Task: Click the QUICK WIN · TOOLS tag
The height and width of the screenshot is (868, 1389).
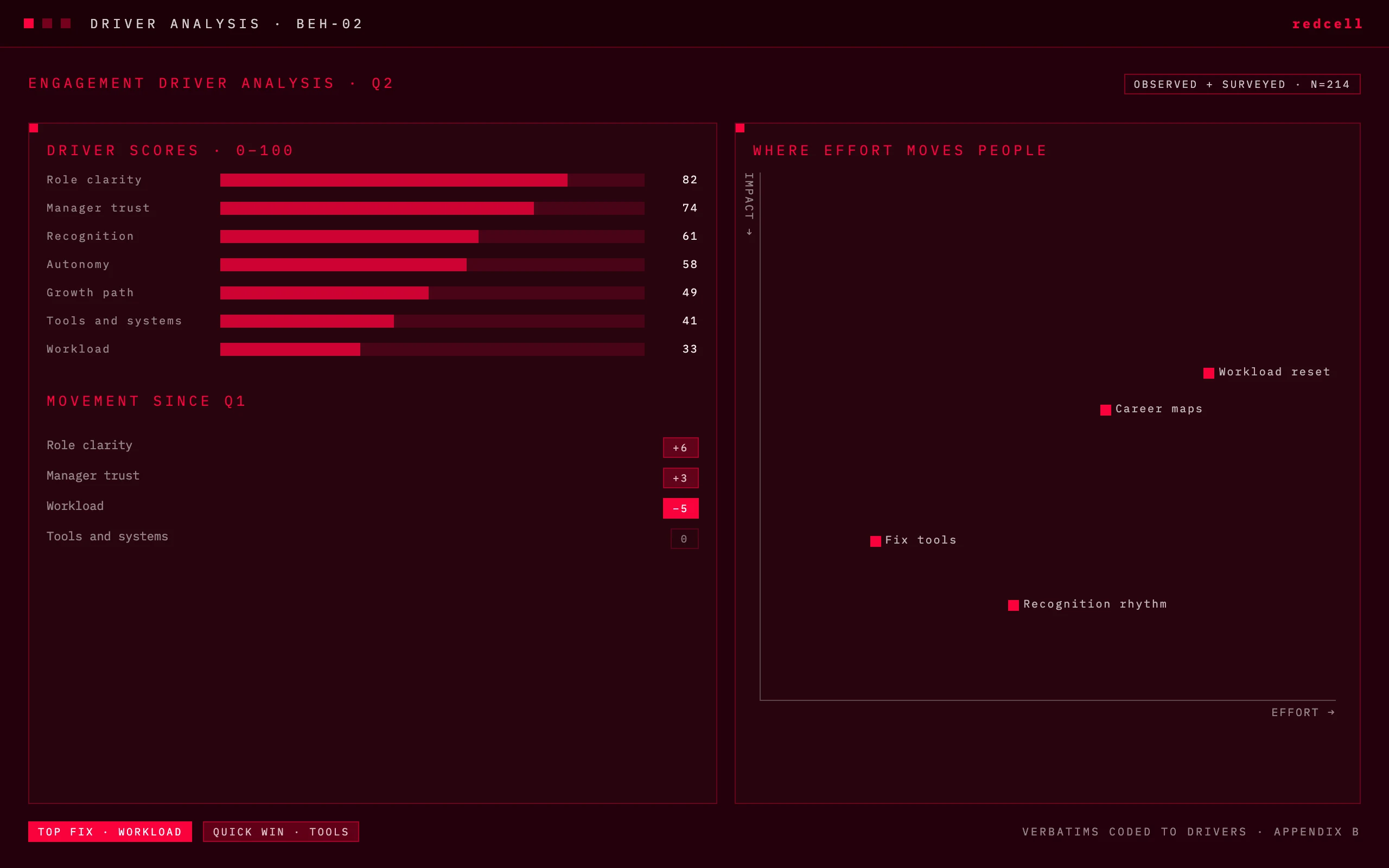Action: pyautogui.click(x=281, y=832)
